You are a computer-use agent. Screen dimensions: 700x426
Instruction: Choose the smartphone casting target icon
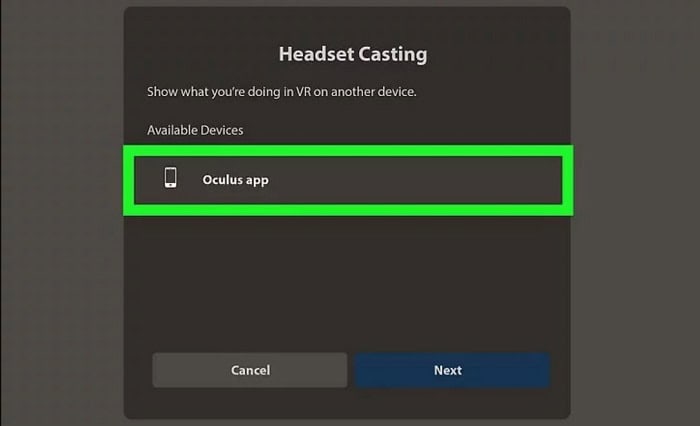(x=170, y=177)
